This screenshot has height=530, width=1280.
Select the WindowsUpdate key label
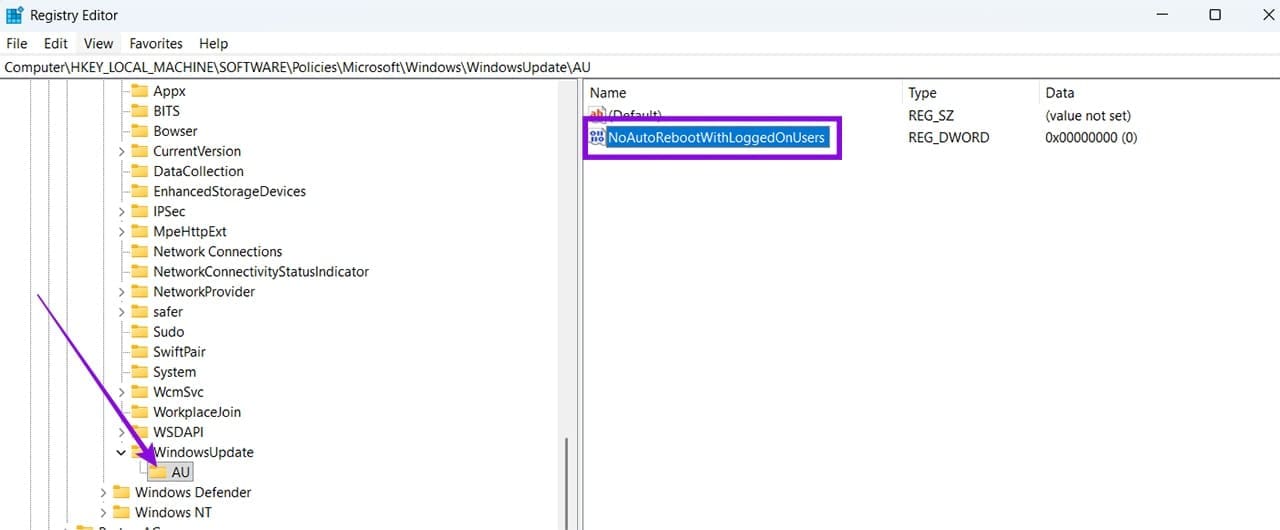[203, 452]
